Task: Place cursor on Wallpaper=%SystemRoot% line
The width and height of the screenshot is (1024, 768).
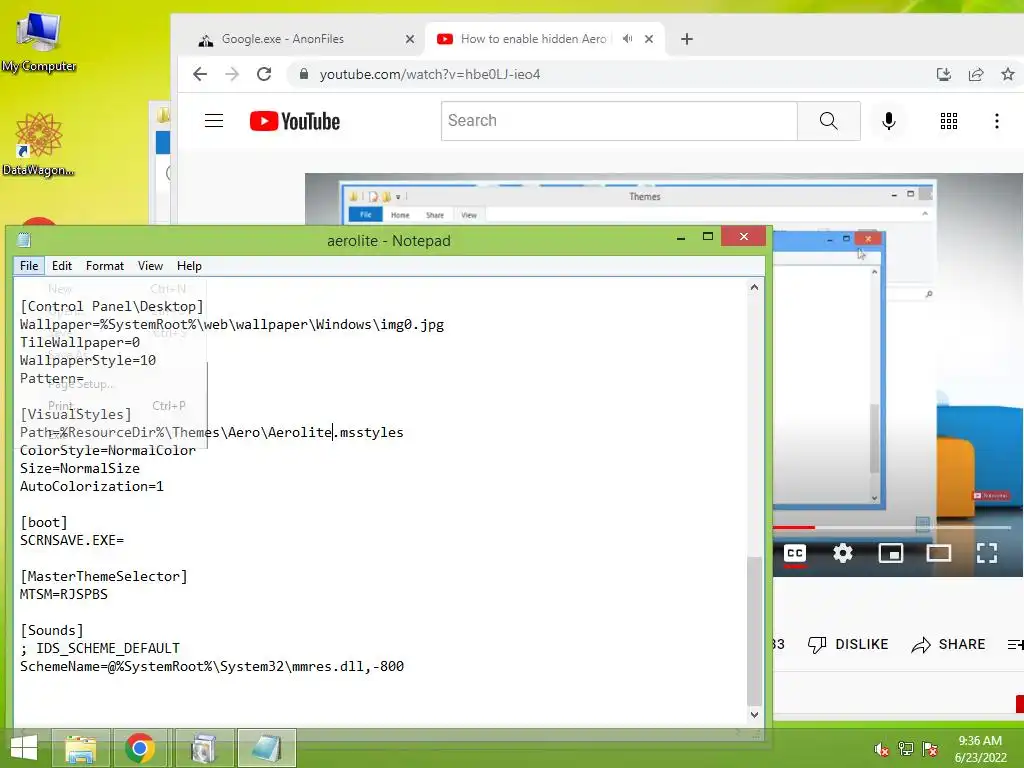Action: [232, 325]
